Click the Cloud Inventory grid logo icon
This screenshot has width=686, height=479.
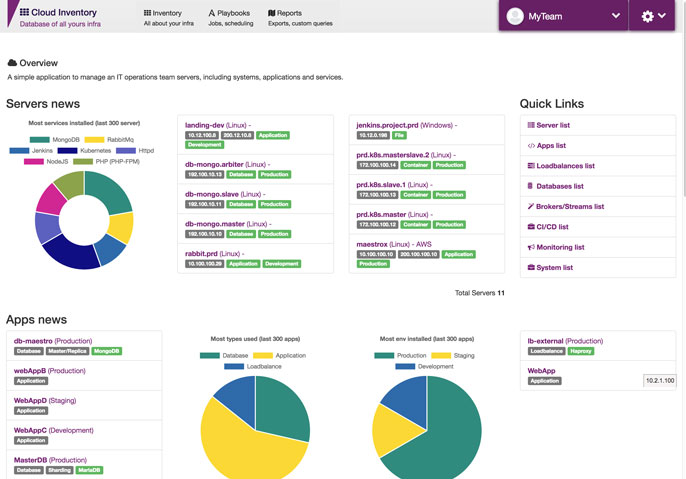24,12
